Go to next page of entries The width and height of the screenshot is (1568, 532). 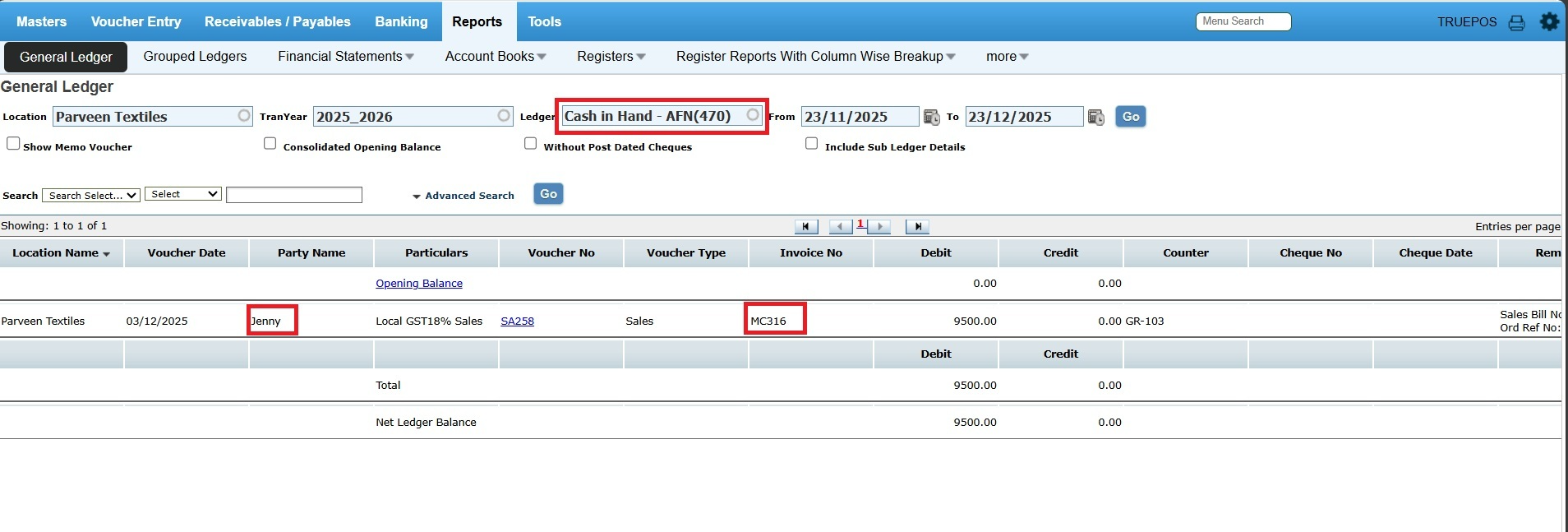[x=879, y=226]
